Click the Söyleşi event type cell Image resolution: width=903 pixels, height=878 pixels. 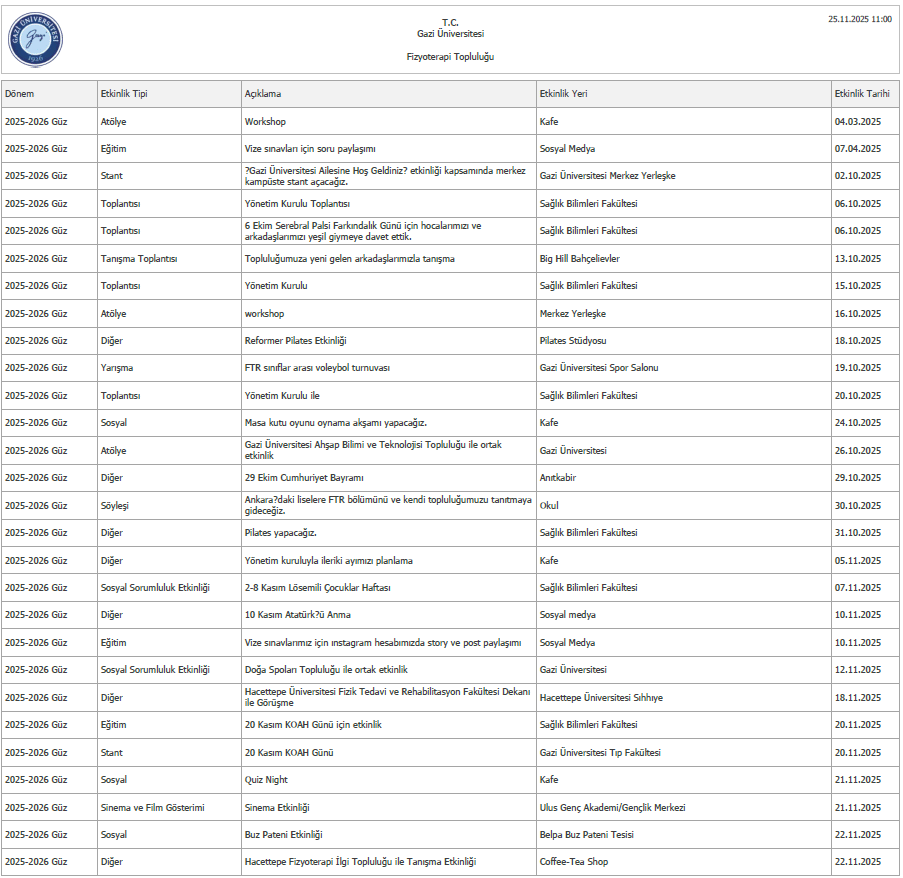(115, 506)
